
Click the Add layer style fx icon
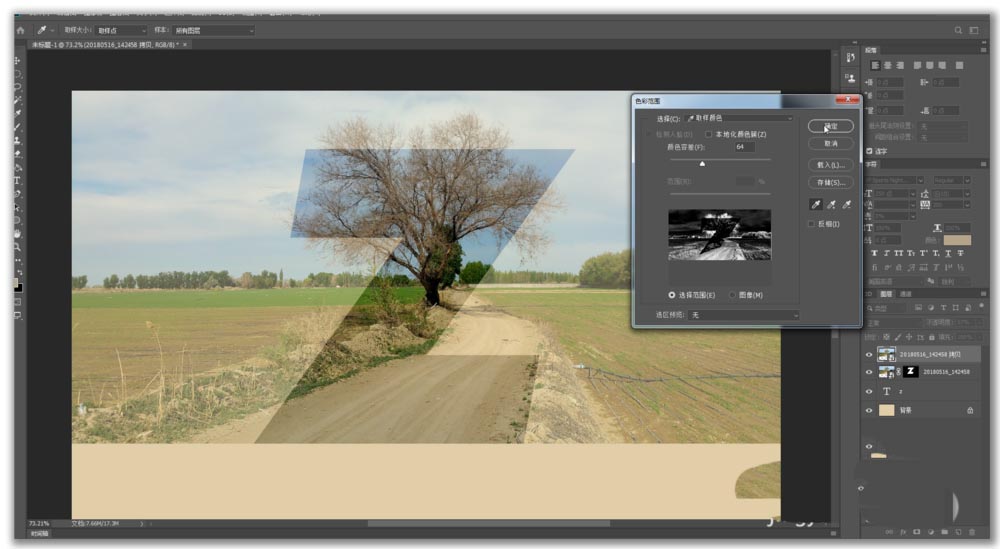pos(903,532)
